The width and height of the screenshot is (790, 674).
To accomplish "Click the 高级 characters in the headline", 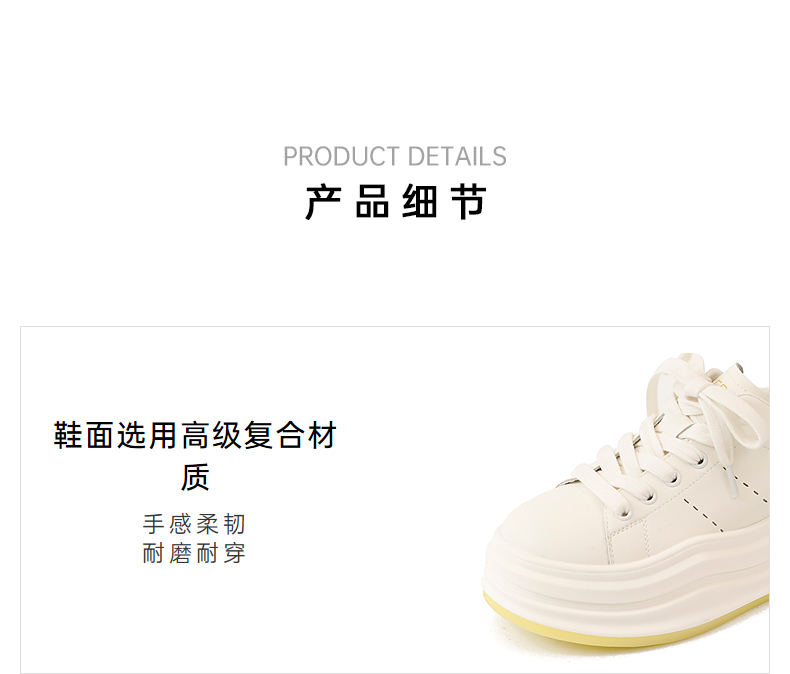I will coord(211,435).
